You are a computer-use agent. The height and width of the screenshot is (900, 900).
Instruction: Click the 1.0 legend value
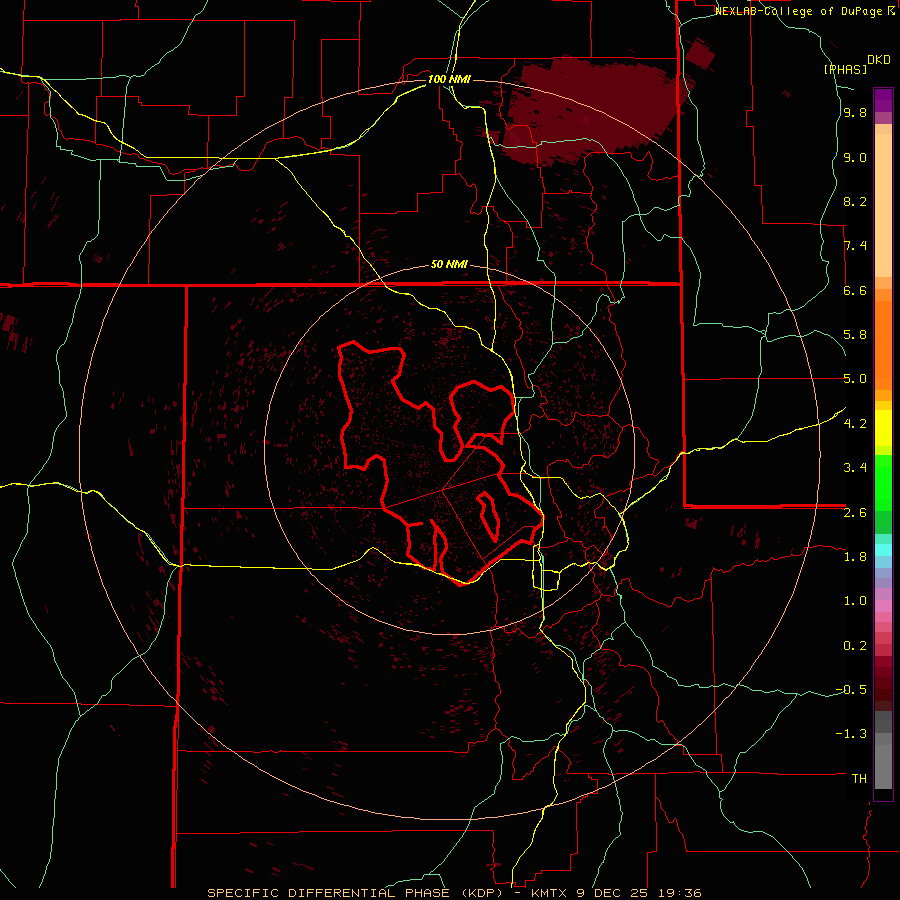[x=855, y=600]
